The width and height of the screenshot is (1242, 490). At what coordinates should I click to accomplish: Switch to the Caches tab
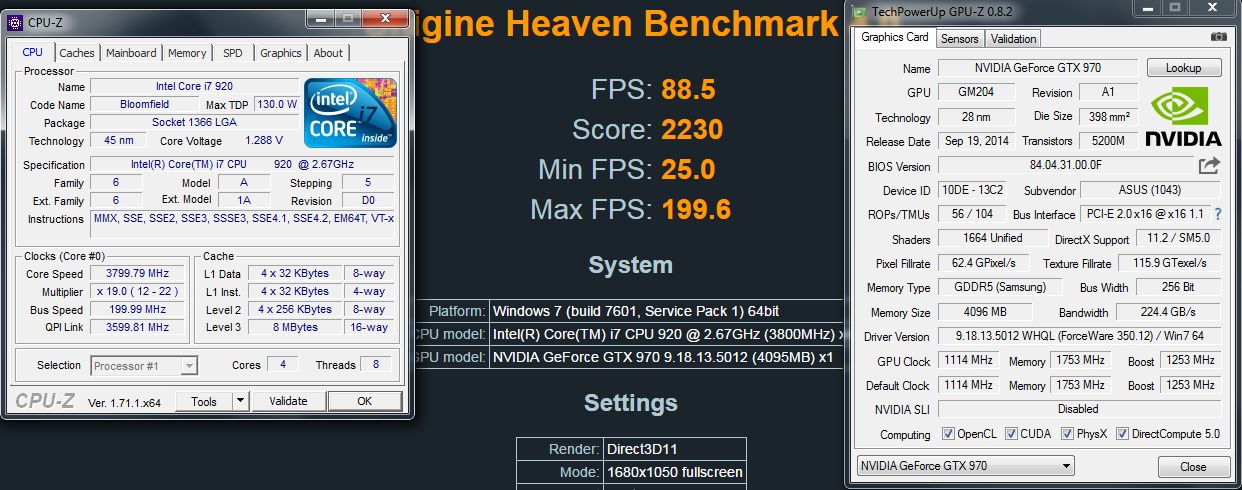[x=77, y=53]
